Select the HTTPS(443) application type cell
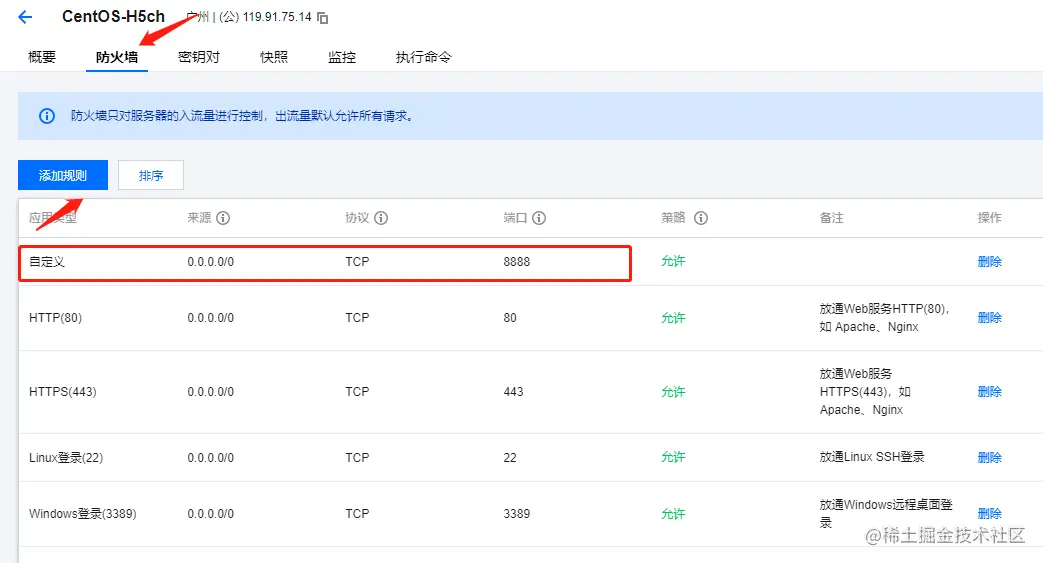Screen dimensions: 1043x563 pyautogui.click(x=63, y=391)
